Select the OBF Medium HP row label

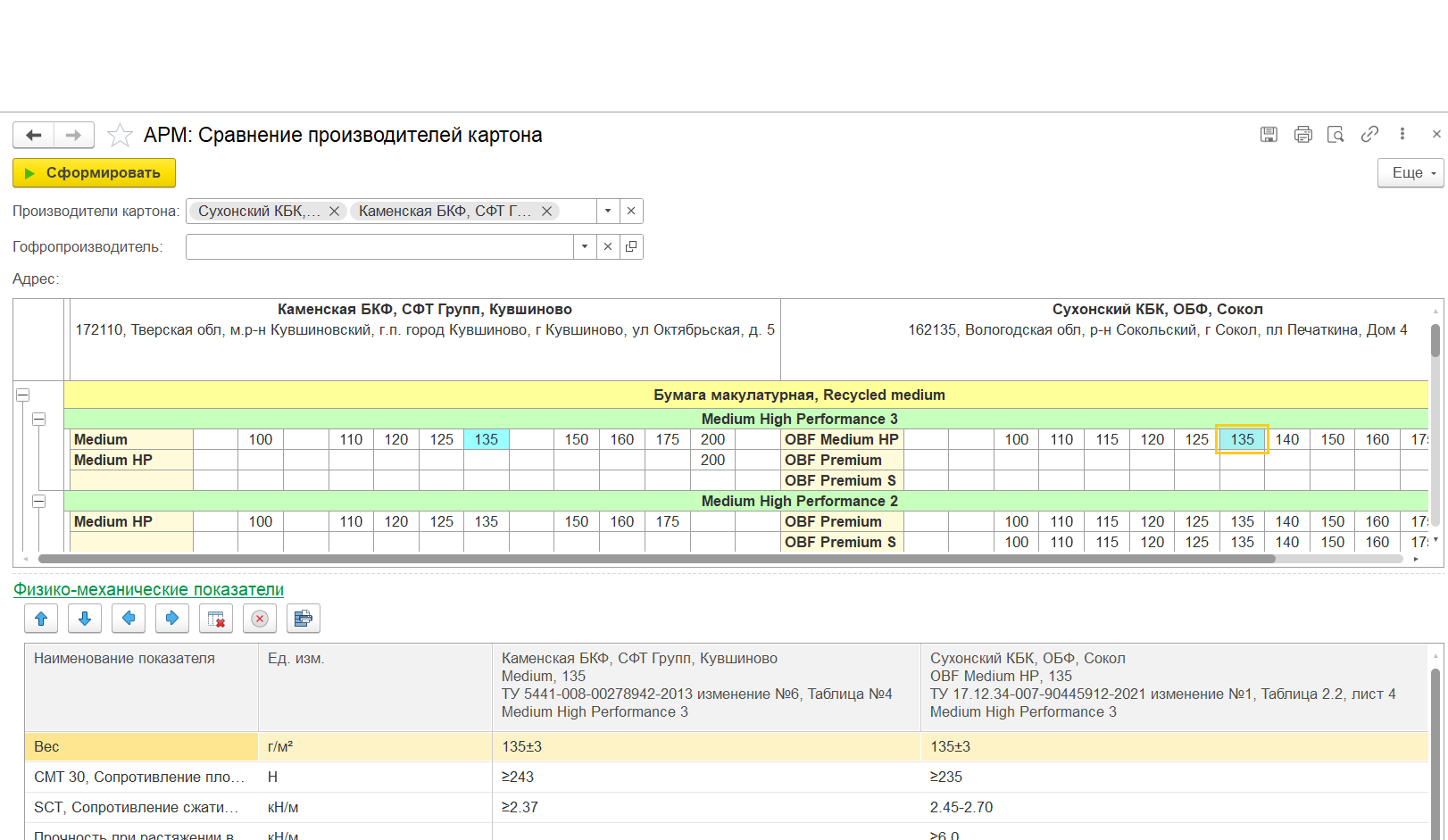[x=842, y=439]
